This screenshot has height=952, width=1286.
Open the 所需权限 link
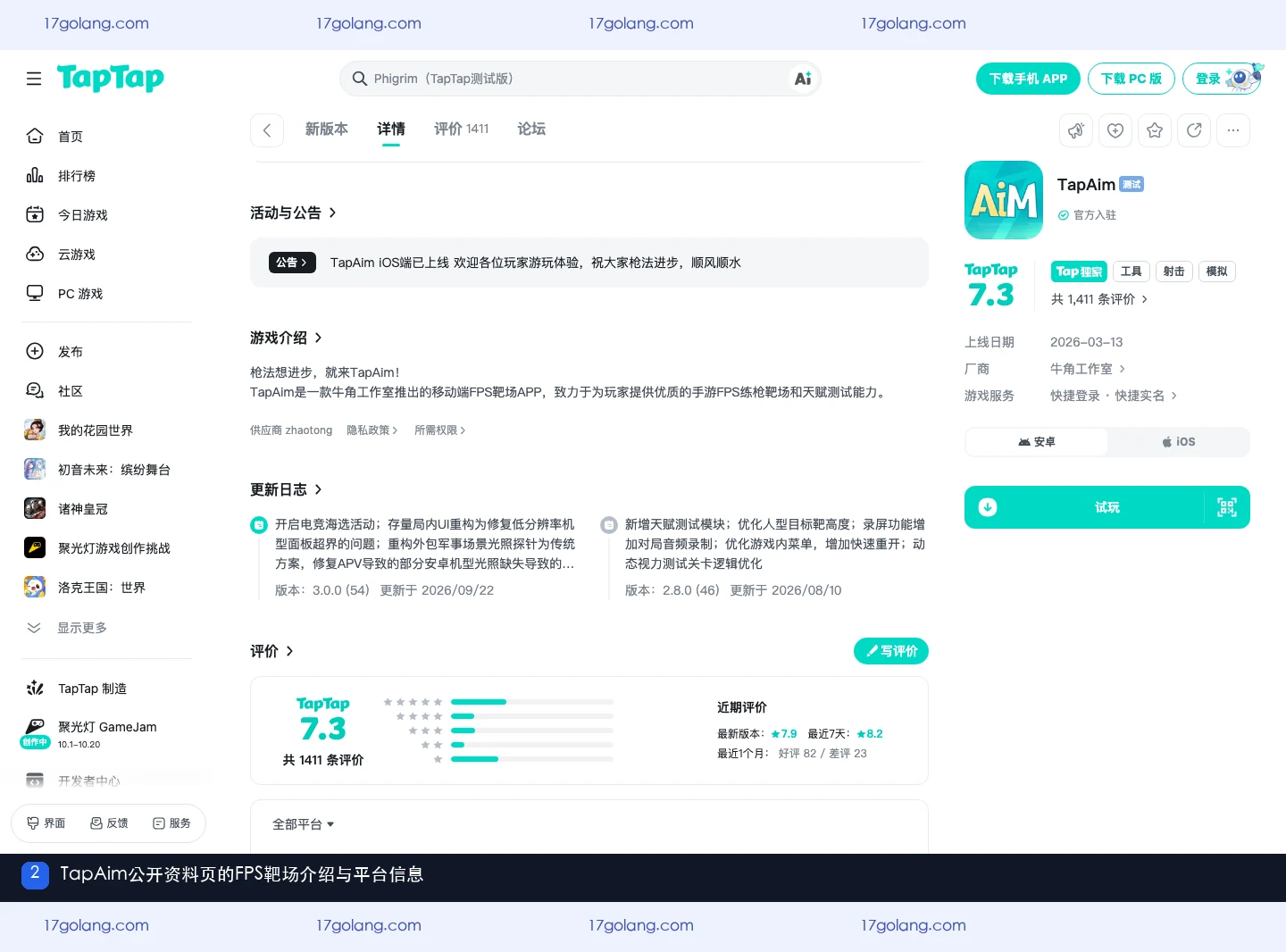(440, 430)
